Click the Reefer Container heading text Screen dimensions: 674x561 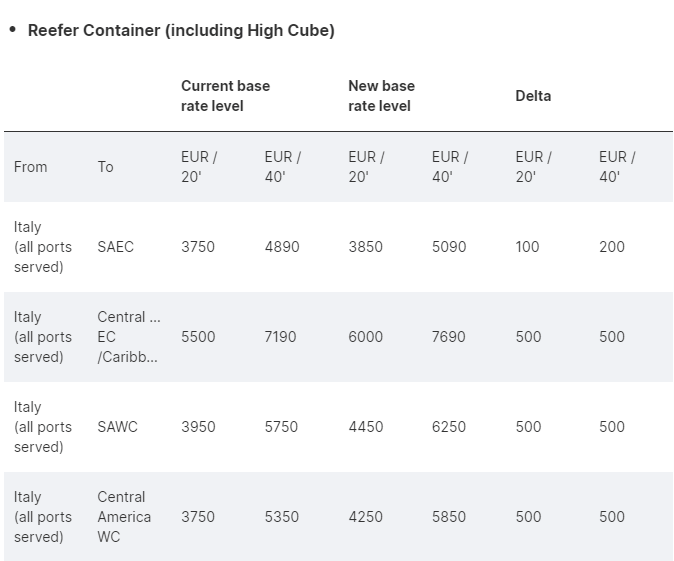(x=181, y=30)
